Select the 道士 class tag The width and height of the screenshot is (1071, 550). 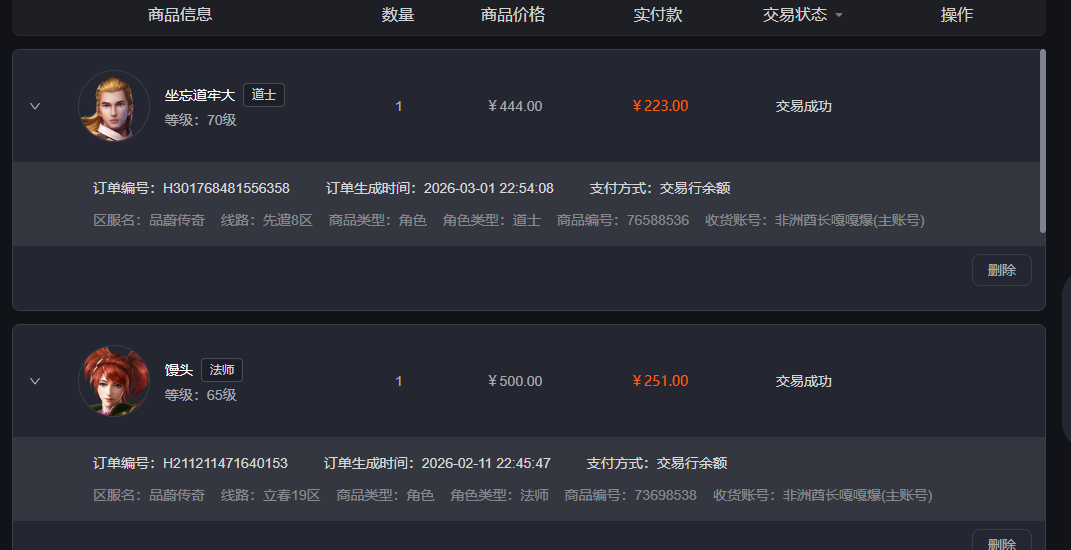point(264,95)
